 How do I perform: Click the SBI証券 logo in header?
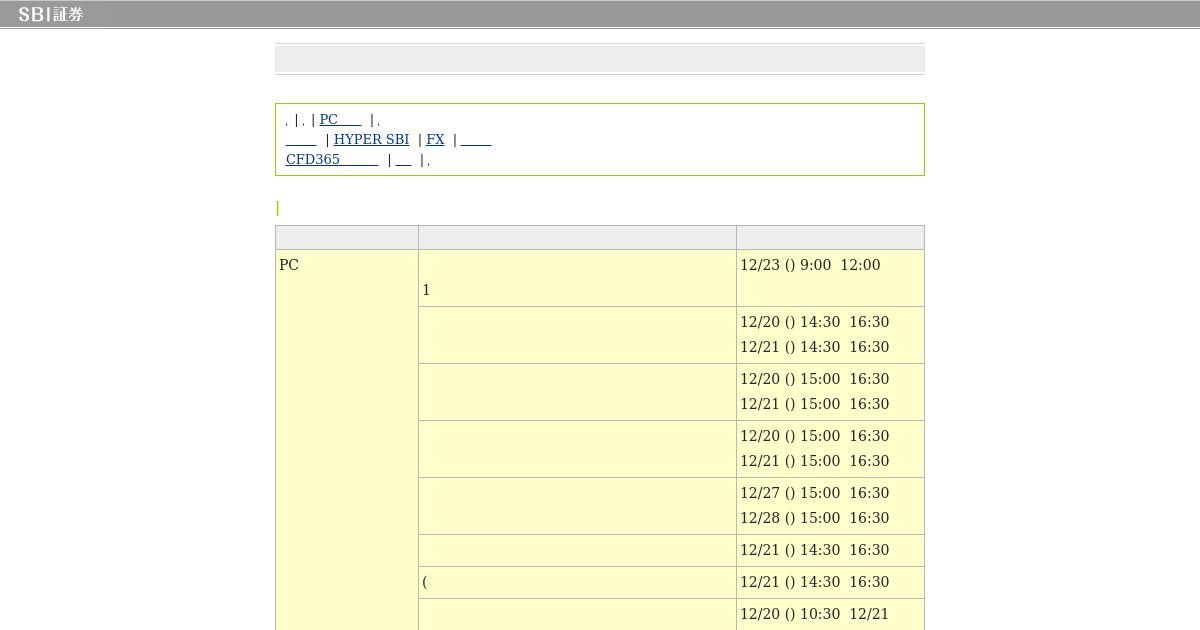pos(51,14)
